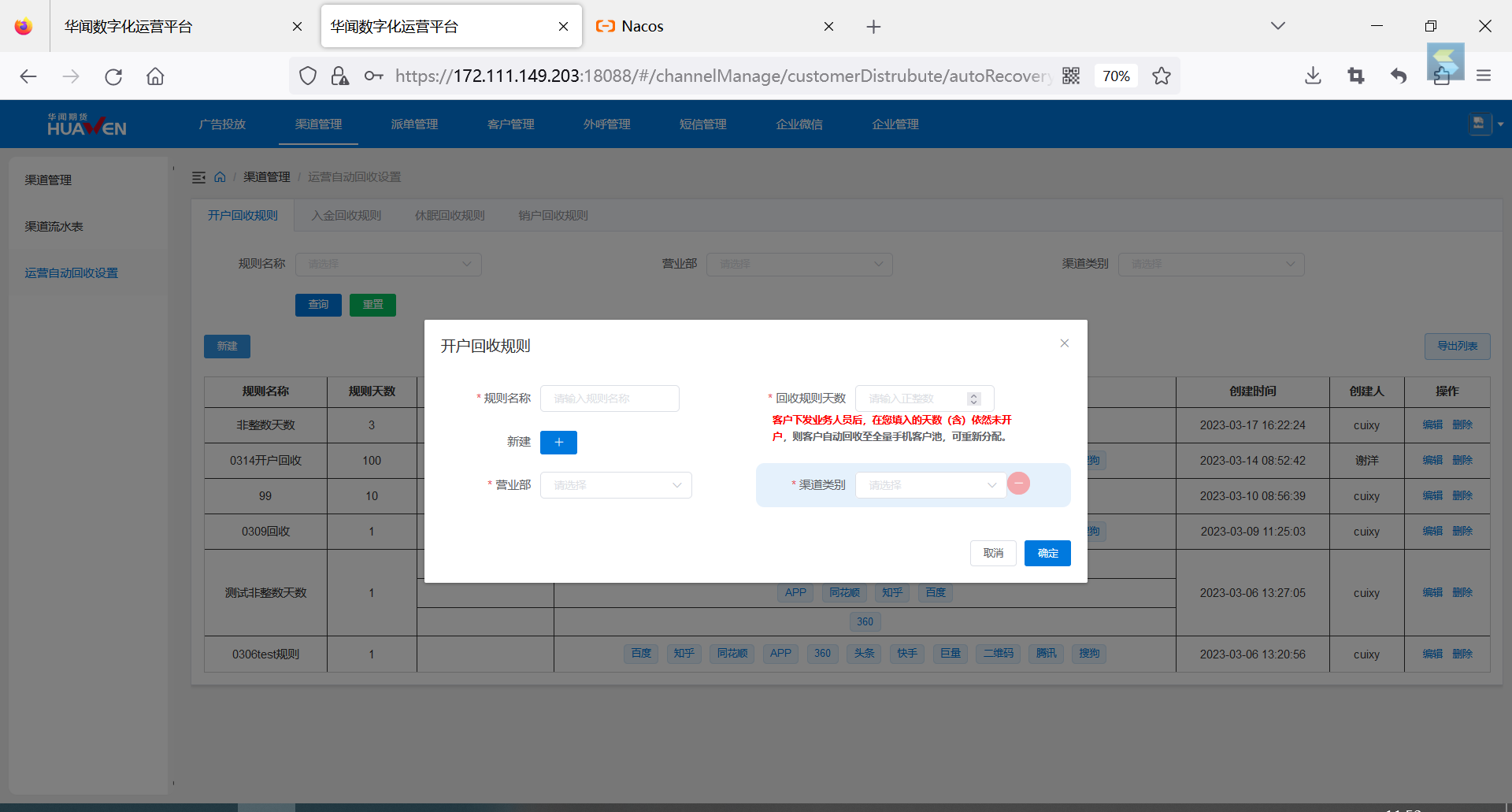Collapse the sidebar with the fold icon

198,177
